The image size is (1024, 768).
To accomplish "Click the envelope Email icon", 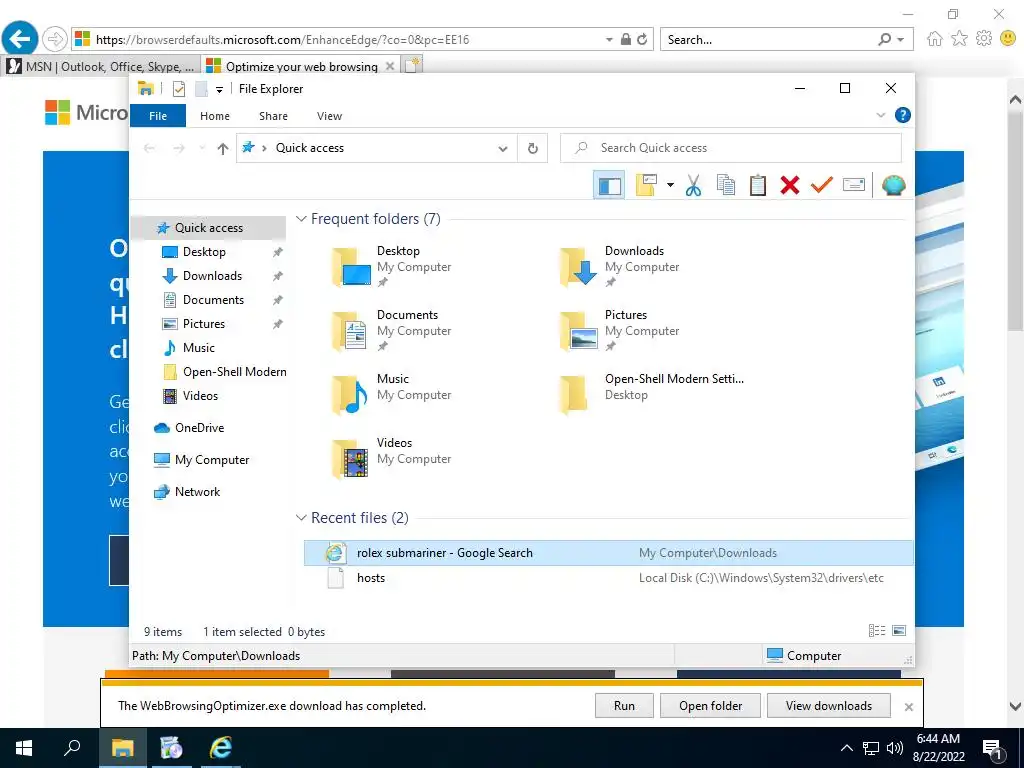I will [854, 185].
